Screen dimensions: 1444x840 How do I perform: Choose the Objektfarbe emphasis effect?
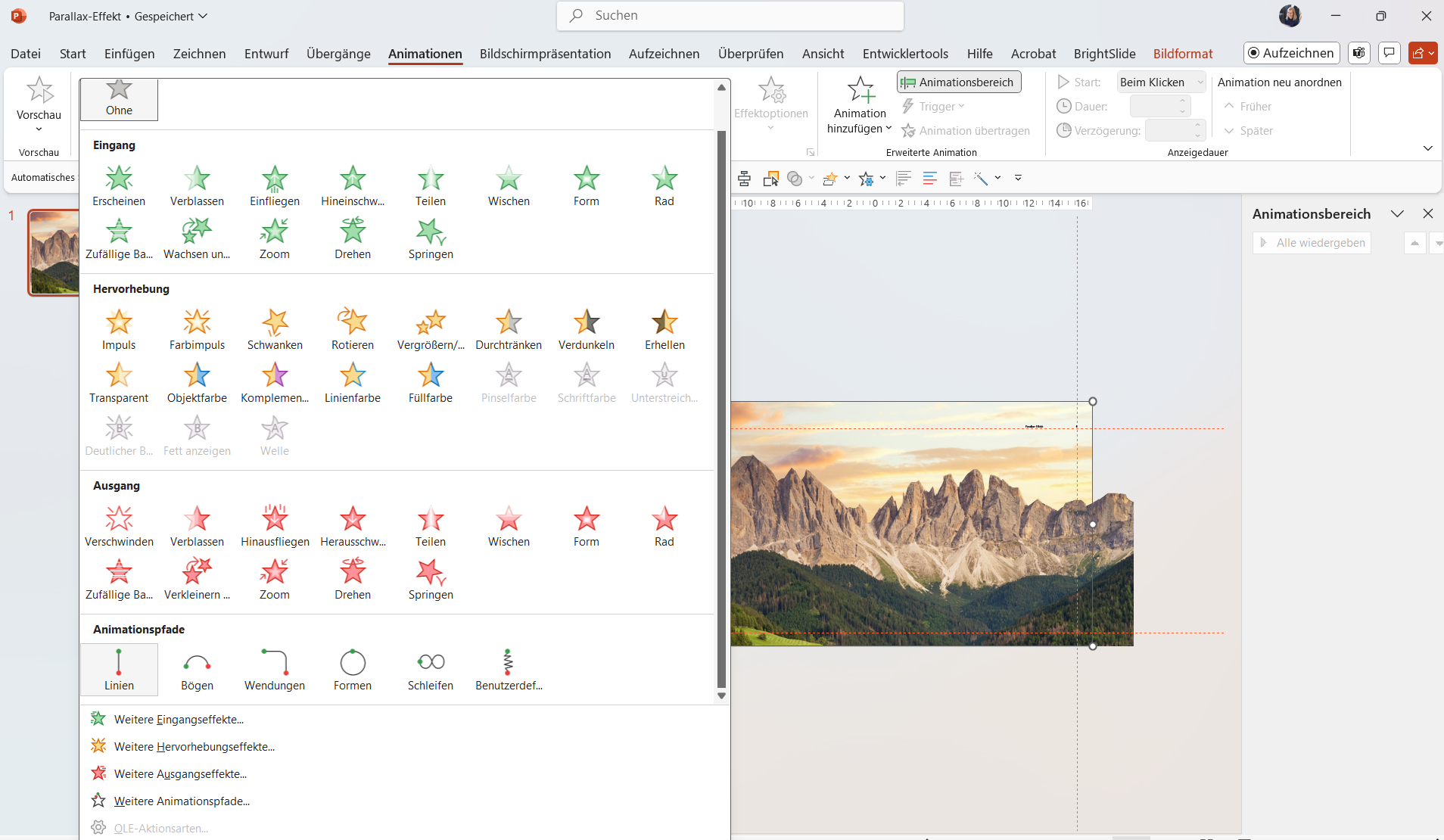point(197,382)
